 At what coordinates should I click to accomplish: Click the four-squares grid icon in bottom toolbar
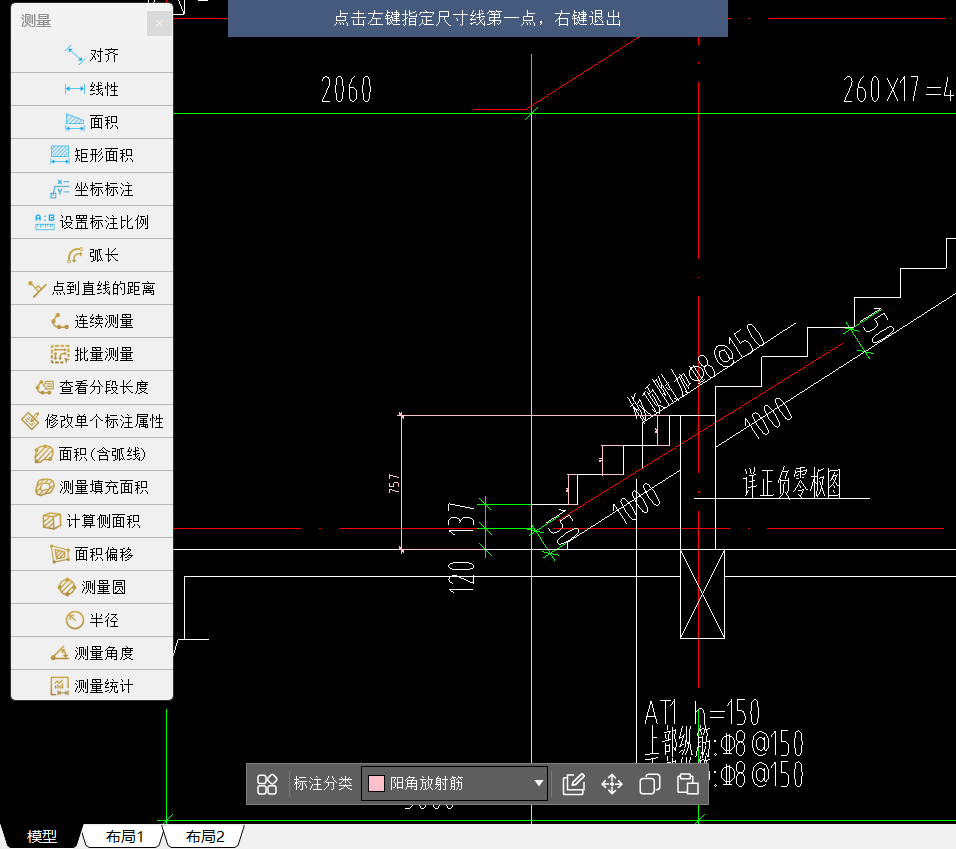click(x=267, y=784)
